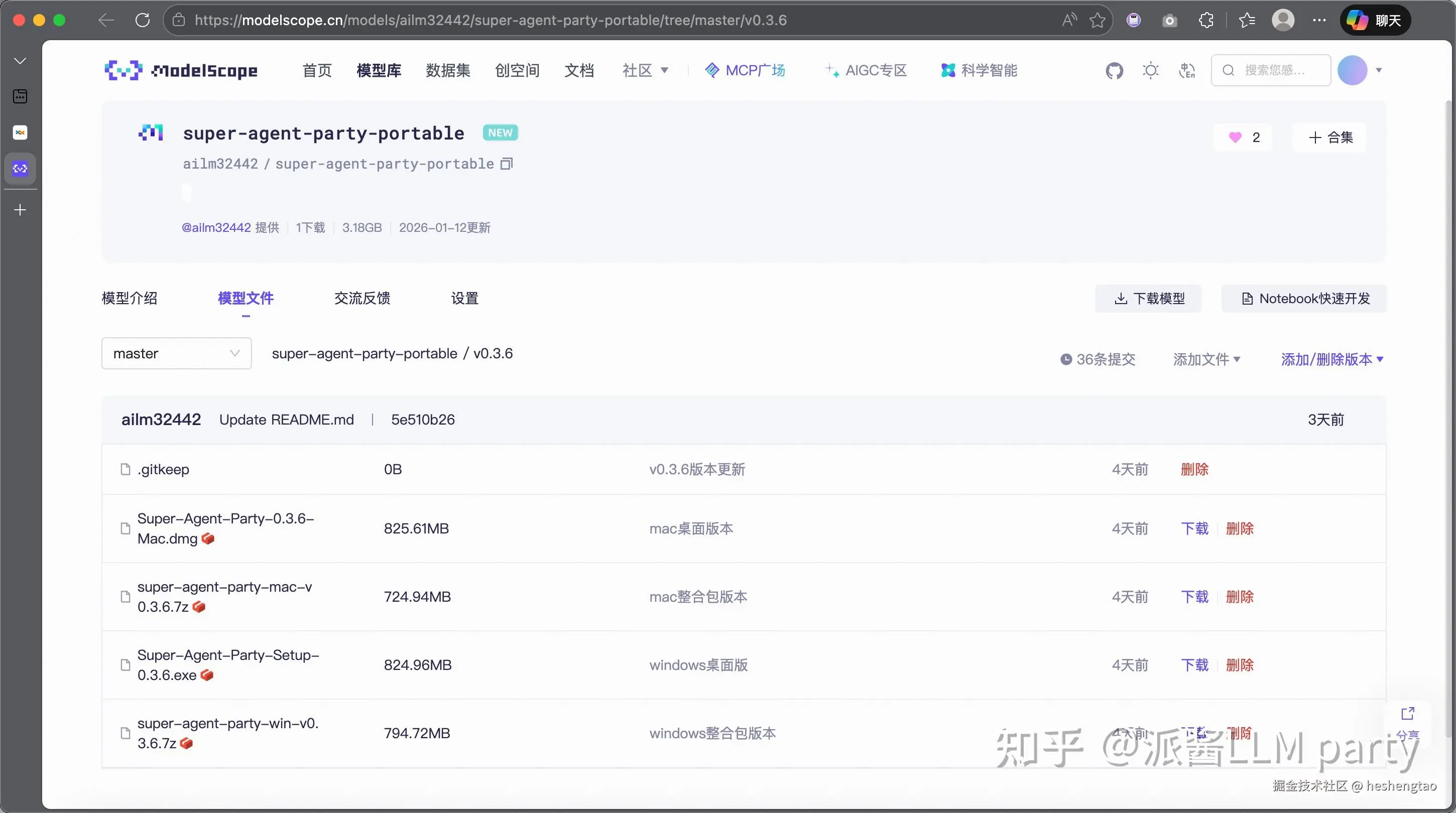1456x813 pixels.
Task: Expand the 添加文件 dropdown
Action: (x=1206, y=359)
